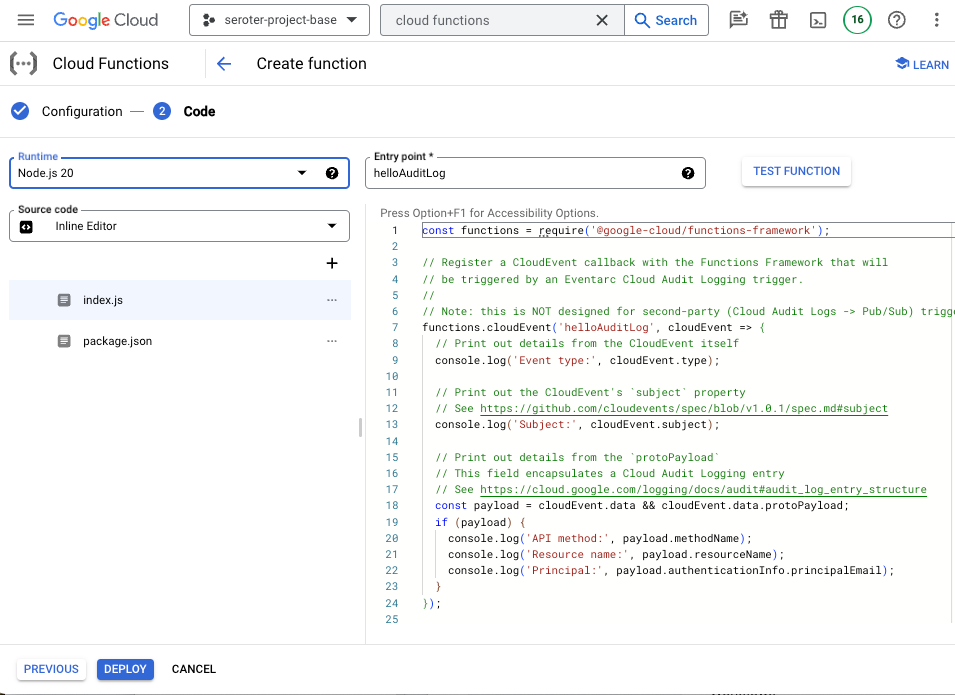Open the gift free trial icon
This screenshot has width=955, height=695.
(x=778, y=20)
